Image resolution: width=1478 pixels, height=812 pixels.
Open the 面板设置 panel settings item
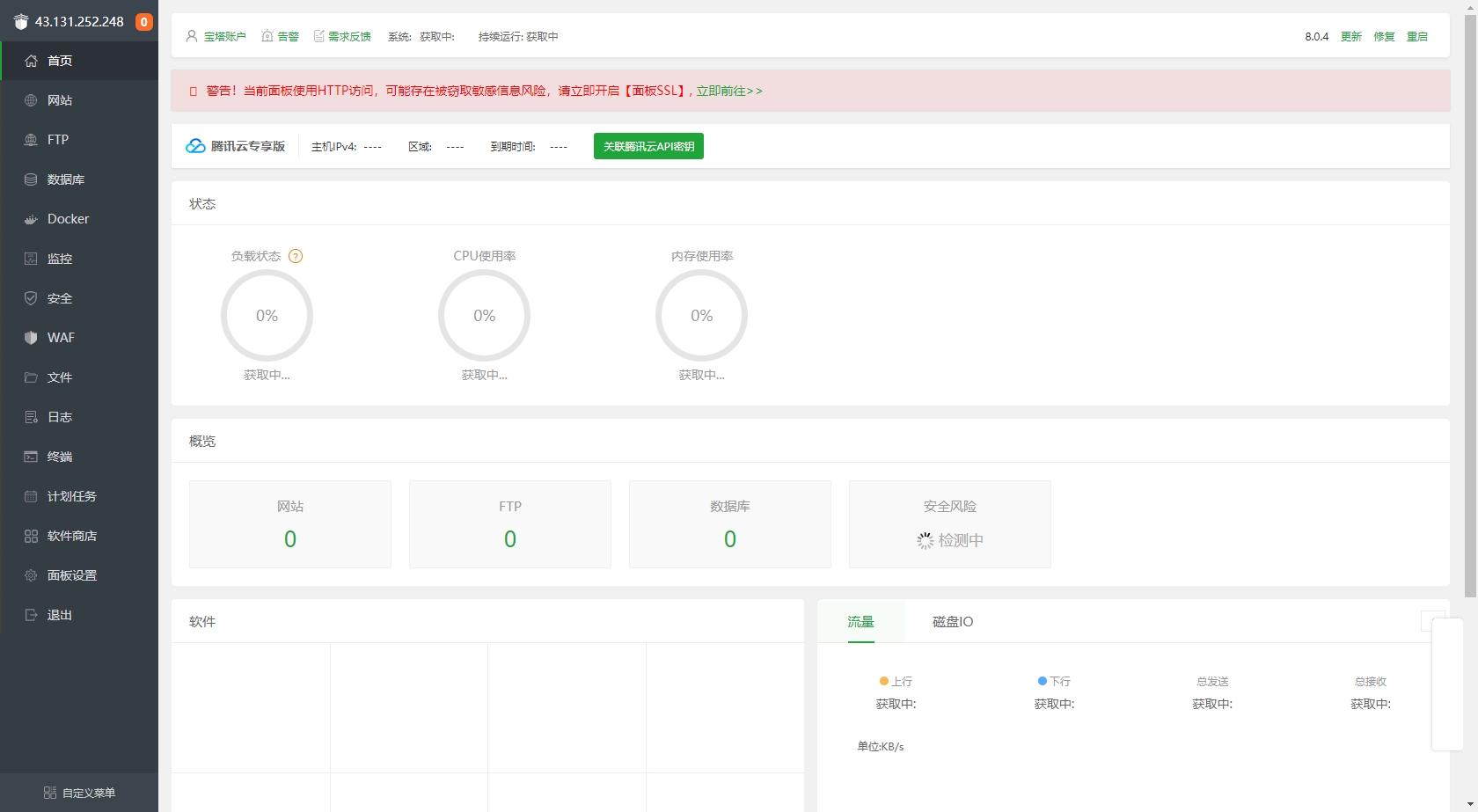pyautogui.click(x=79, y=575)
